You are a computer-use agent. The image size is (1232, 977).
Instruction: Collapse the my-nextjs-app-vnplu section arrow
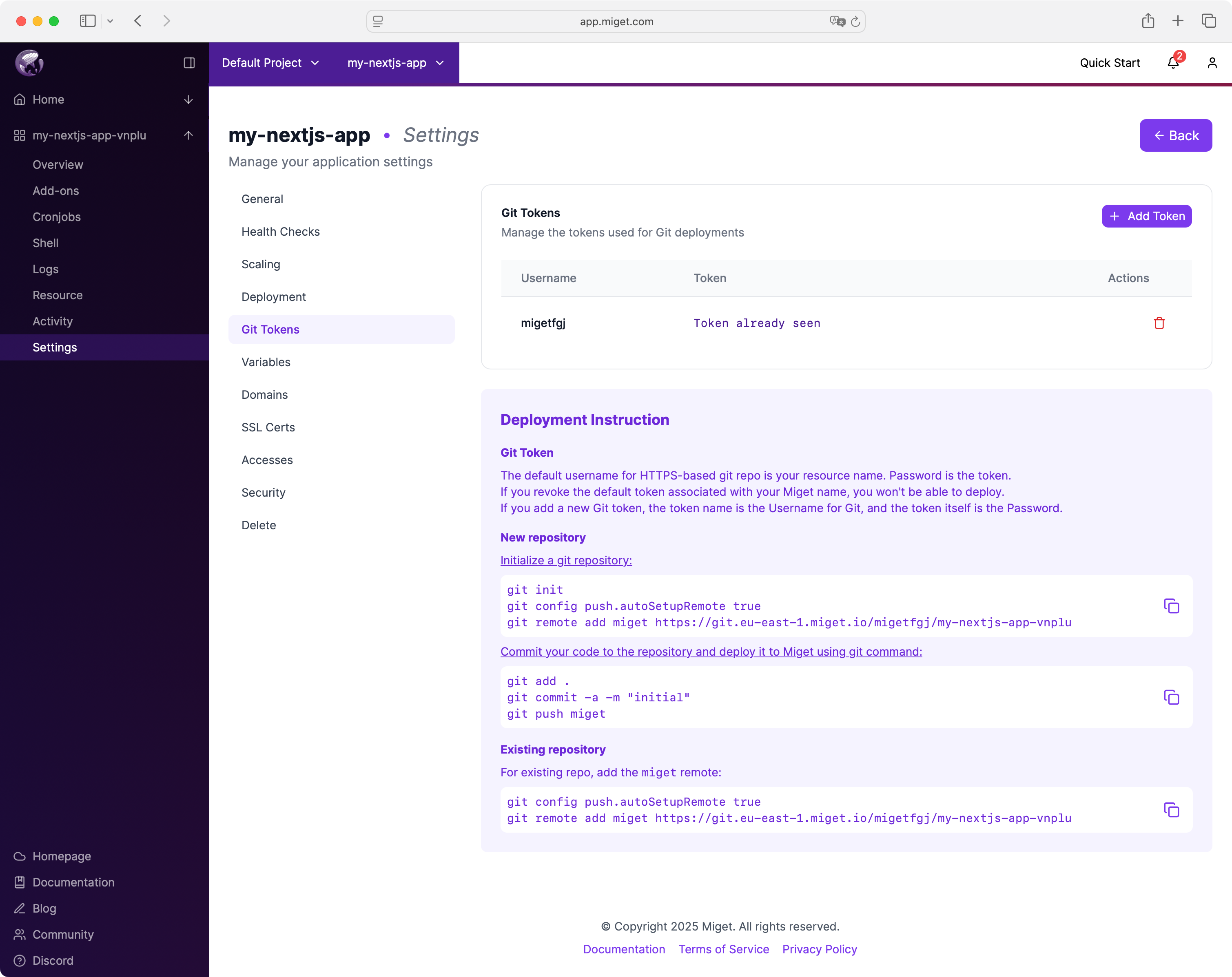[188, 135]
